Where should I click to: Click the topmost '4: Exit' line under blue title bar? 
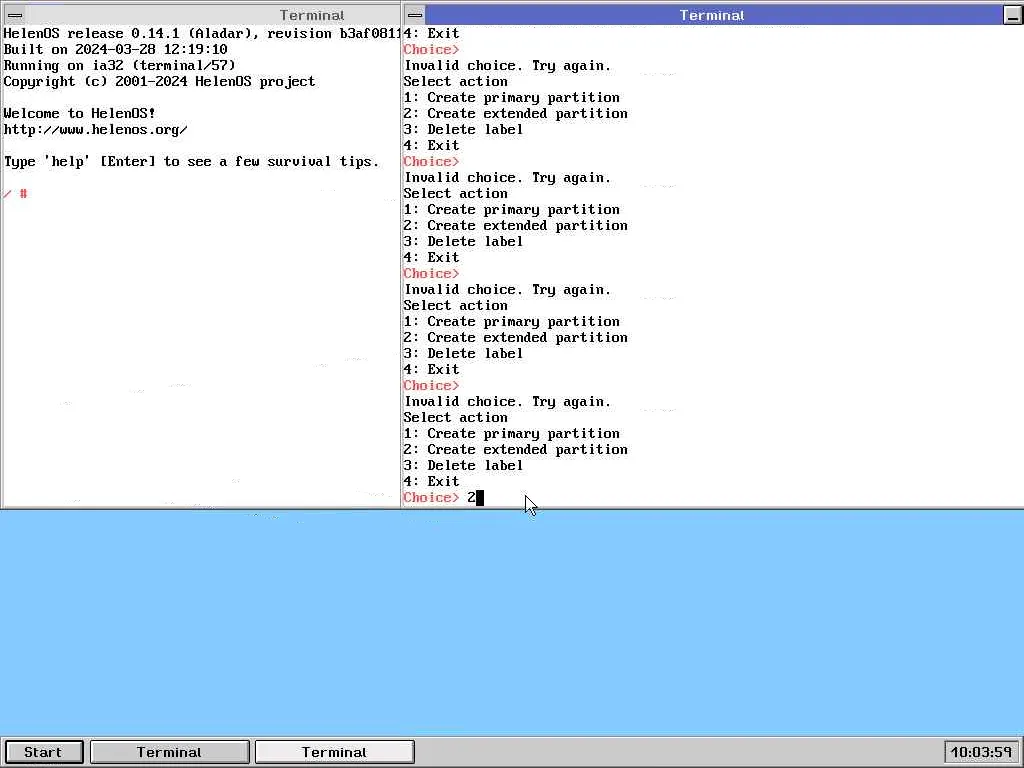tap(432, 33)
